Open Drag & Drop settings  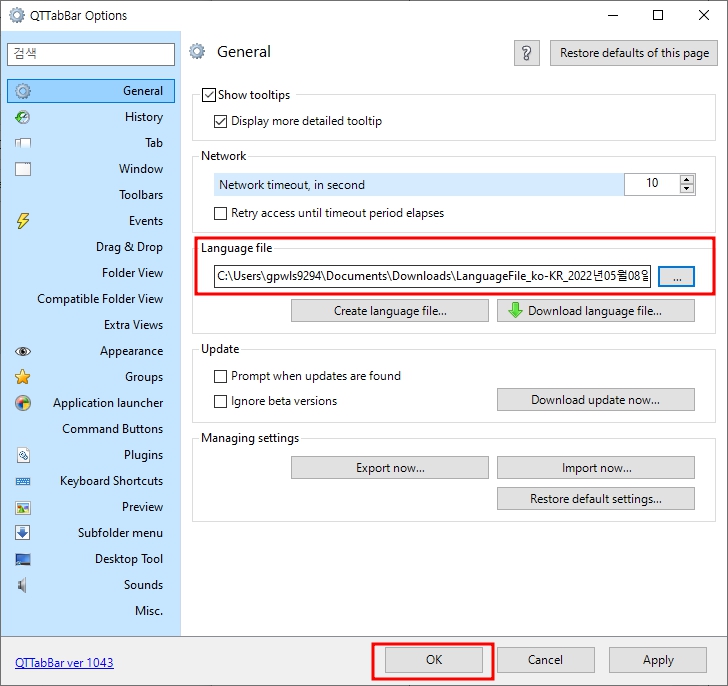point(91,247)
